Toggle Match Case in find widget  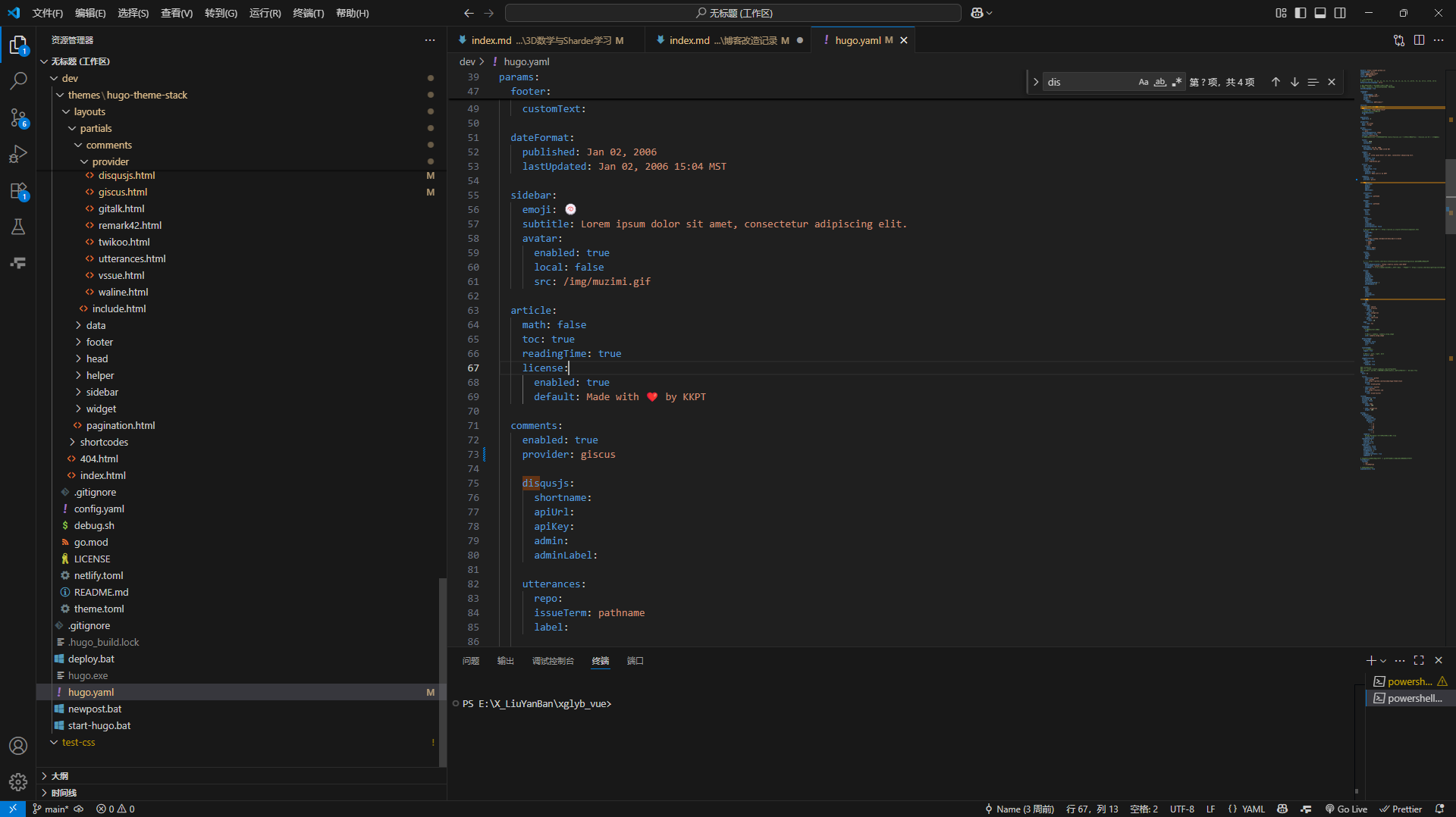(1144, 82)
